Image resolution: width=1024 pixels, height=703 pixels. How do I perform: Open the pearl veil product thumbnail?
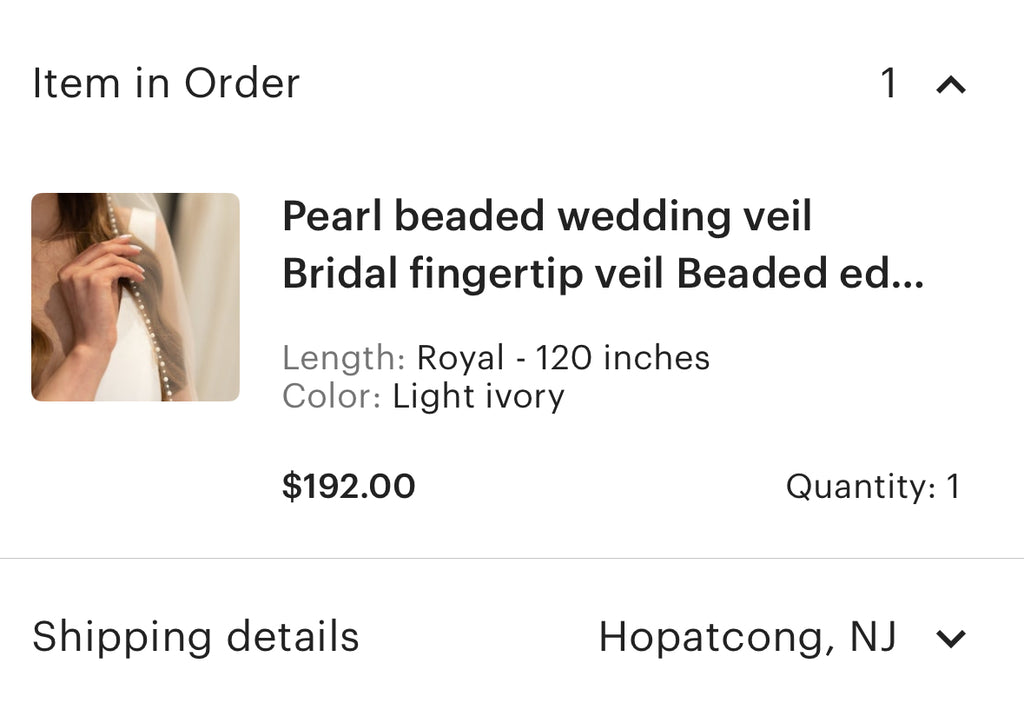click(135, 297)
